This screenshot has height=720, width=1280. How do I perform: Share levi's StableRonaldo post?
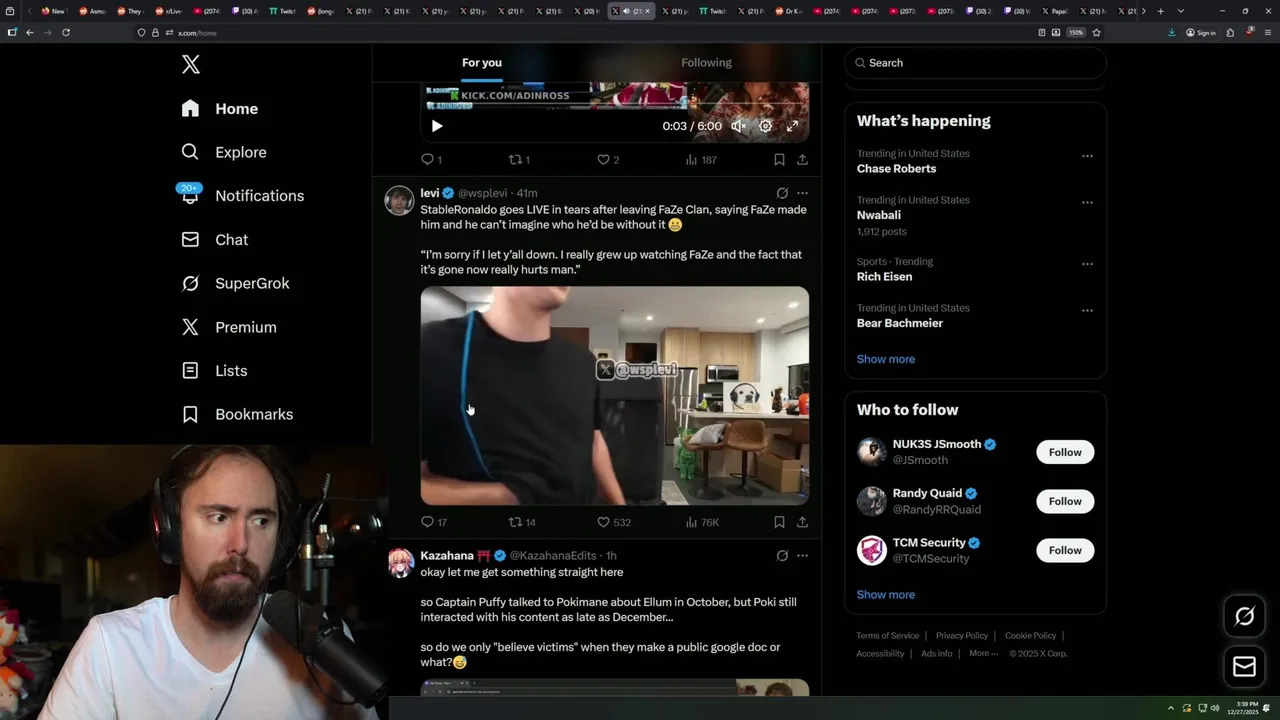point(802,522)
